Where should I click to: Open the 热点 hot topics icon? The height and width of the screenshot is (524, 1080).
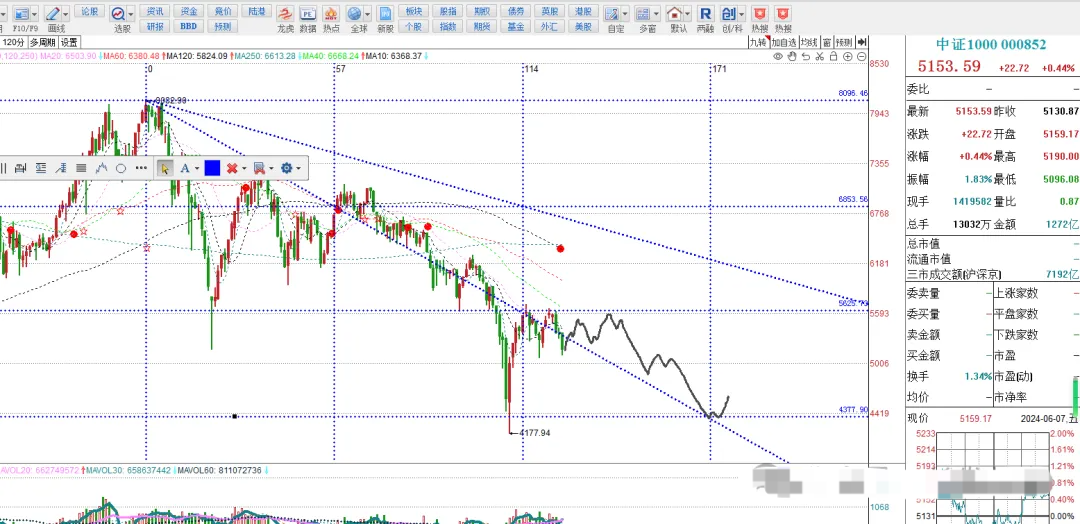332,18
